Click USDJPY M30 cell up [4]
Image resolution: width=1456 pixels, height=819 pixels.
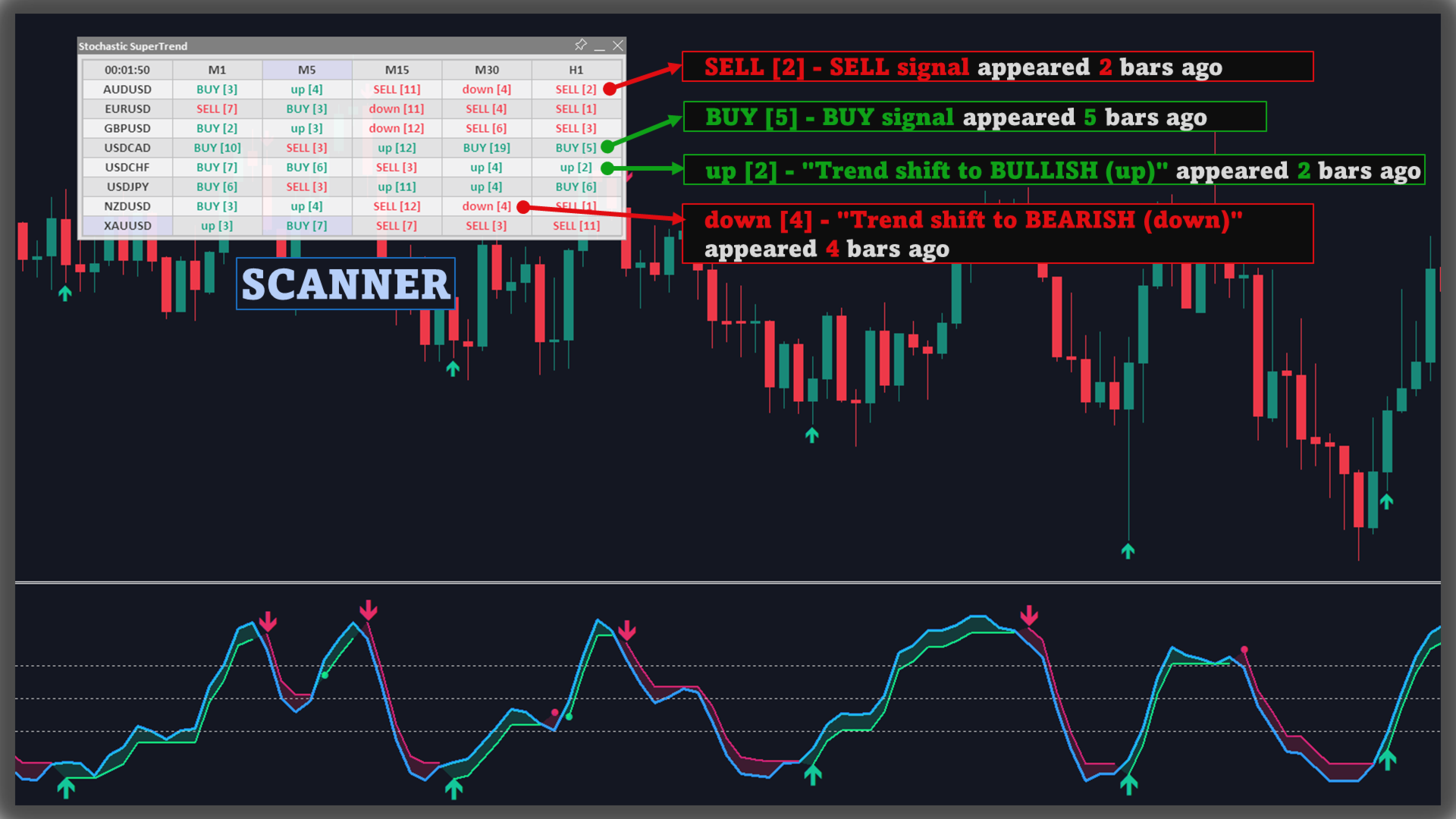[487, 187]
